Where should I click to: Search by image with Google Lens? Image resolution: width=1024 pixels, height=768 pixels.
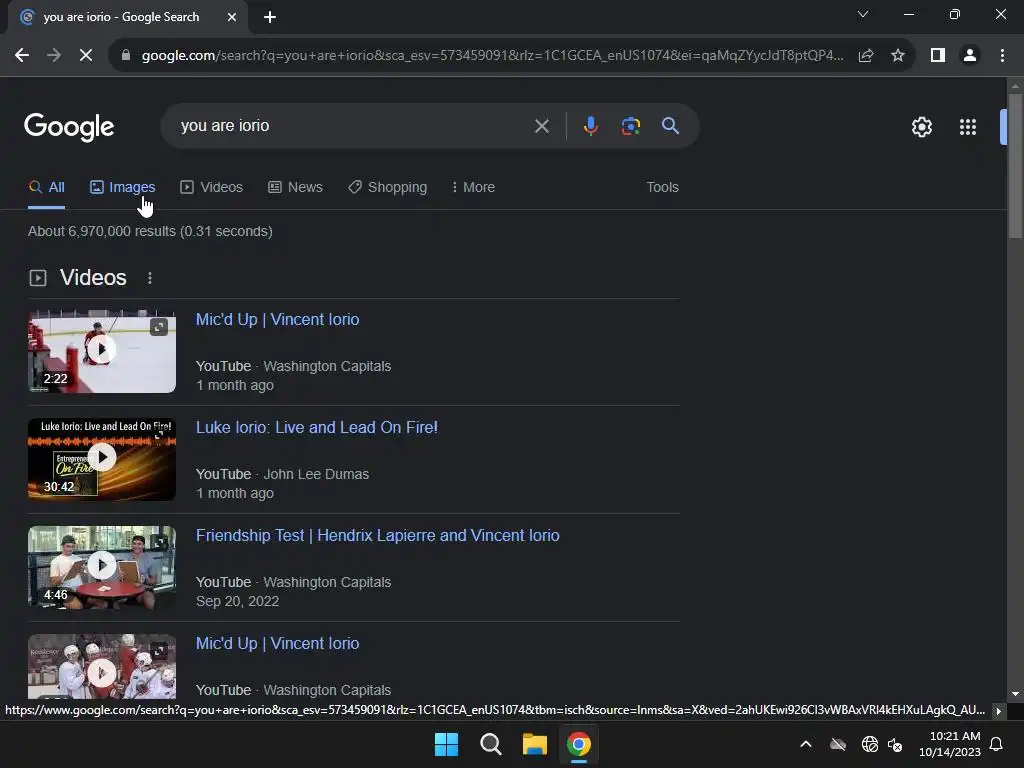630,126
